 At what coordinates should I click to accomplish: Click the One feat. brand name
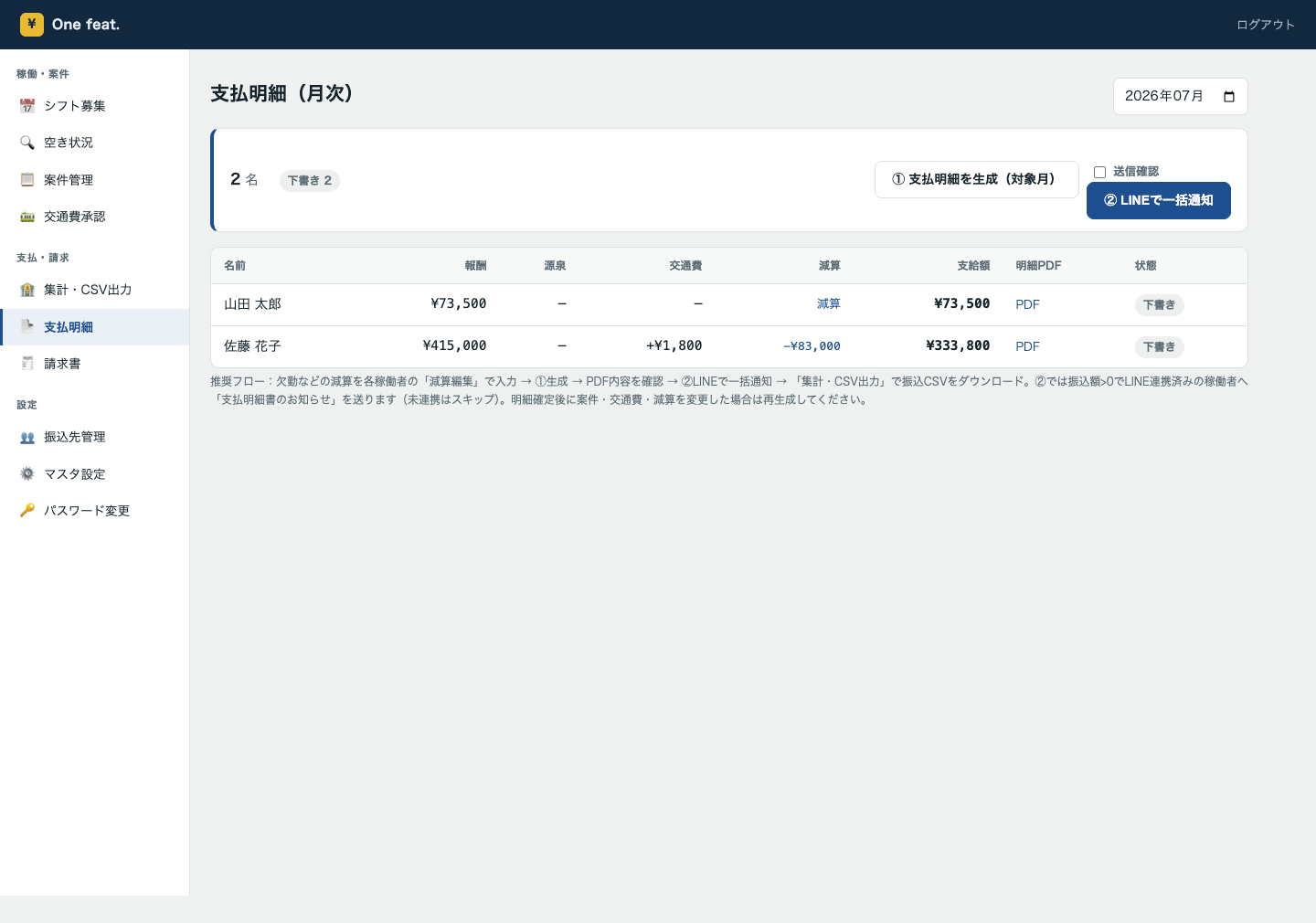[x=86, y=25]
